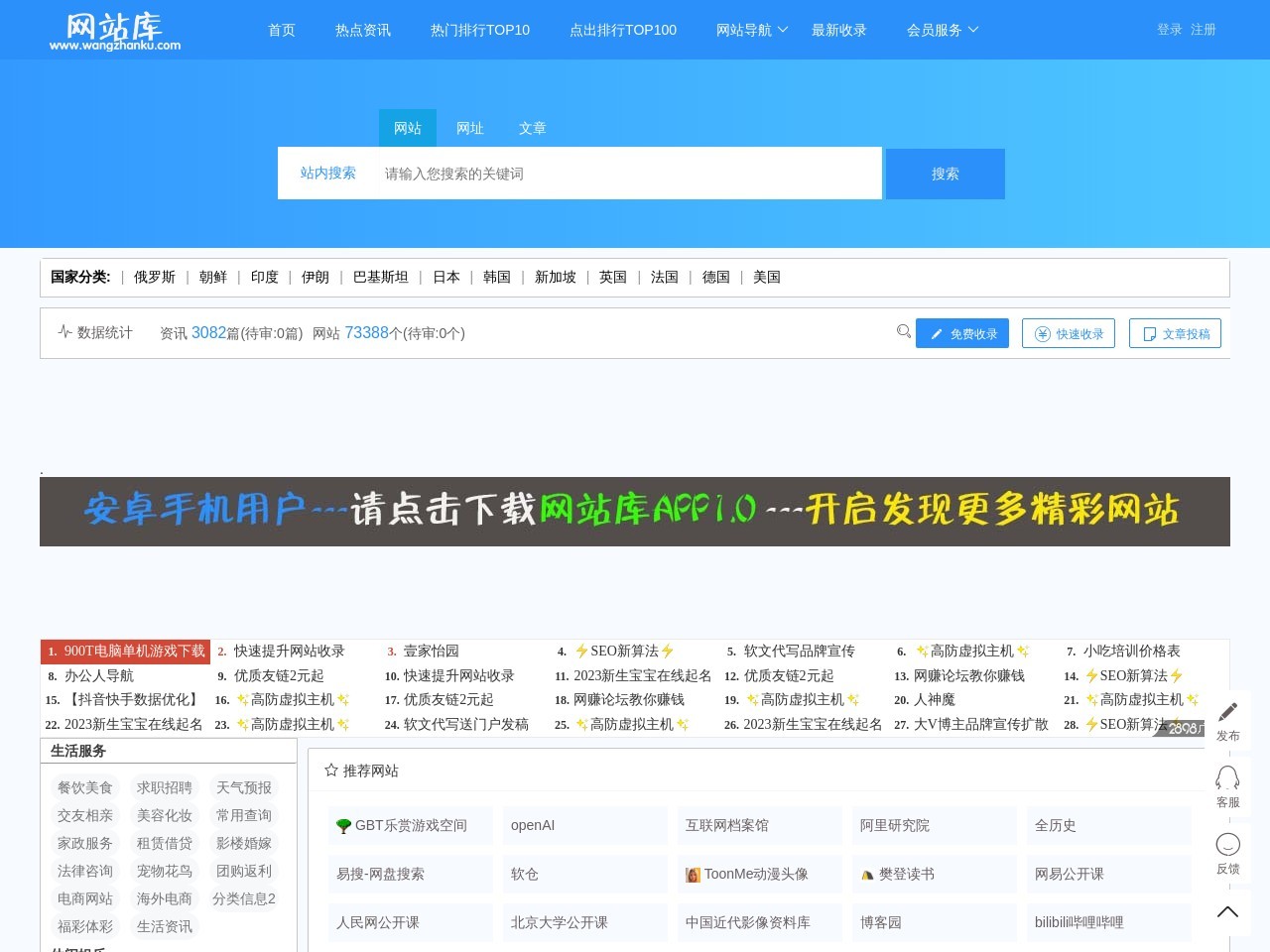Click the Android app download banner
This screenshot has height=952, width=1270.
click(x=635, y=512)
